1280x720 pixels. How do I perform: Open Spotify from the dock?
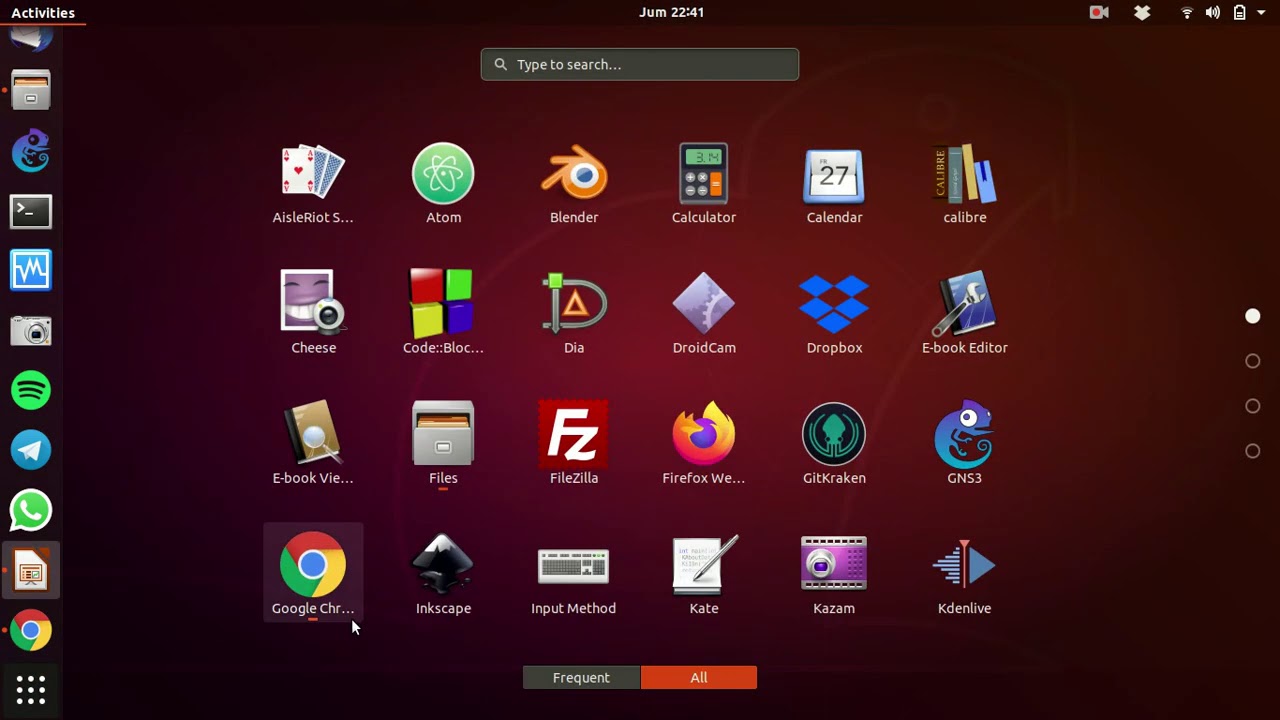point(31,390)
